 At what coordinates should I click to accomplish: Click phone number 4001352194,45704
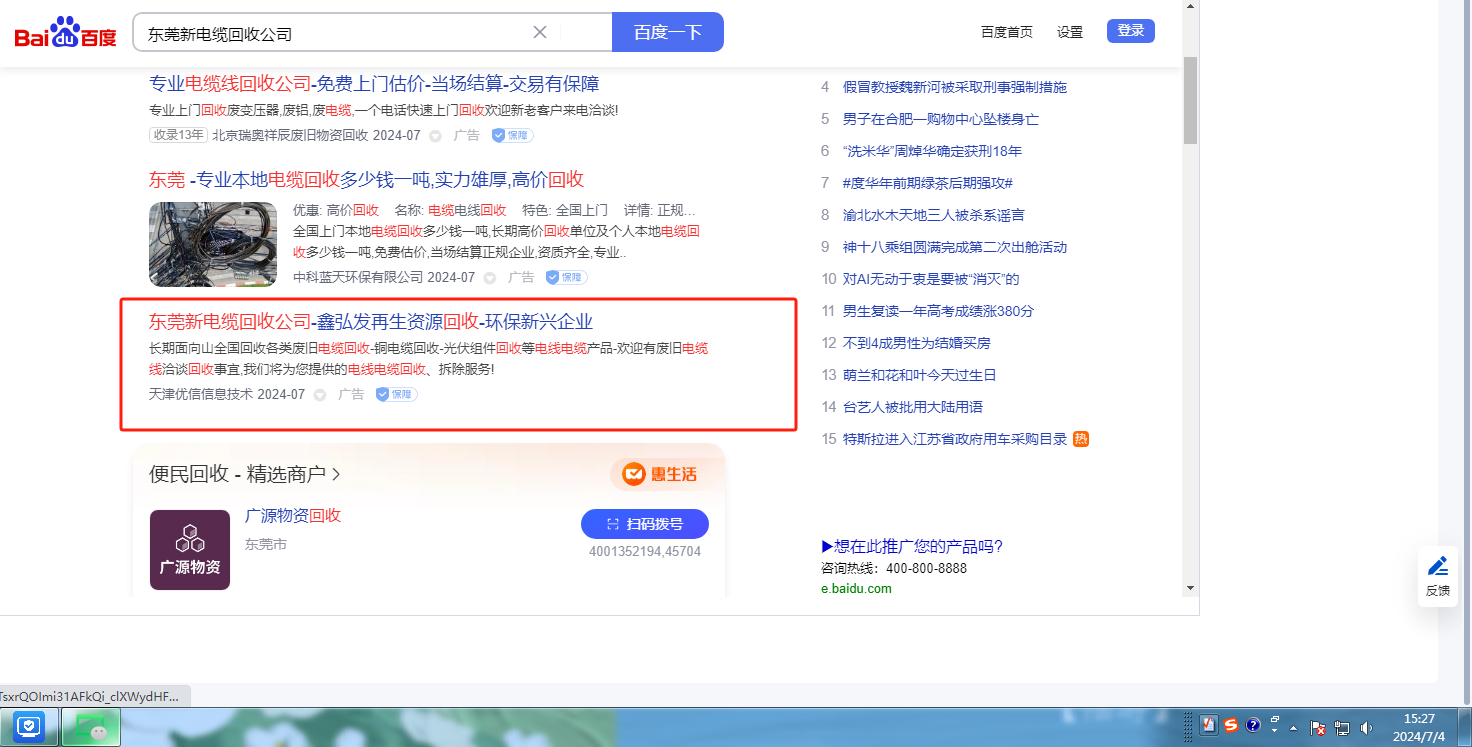(x=645, y=551)
